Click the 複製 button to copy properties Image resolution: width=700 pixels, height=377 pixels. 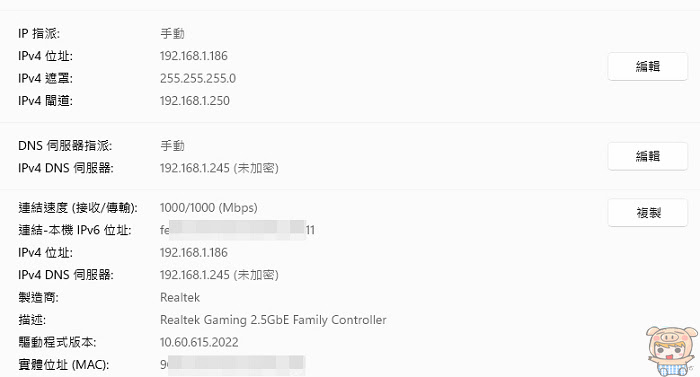click(647, 213)
